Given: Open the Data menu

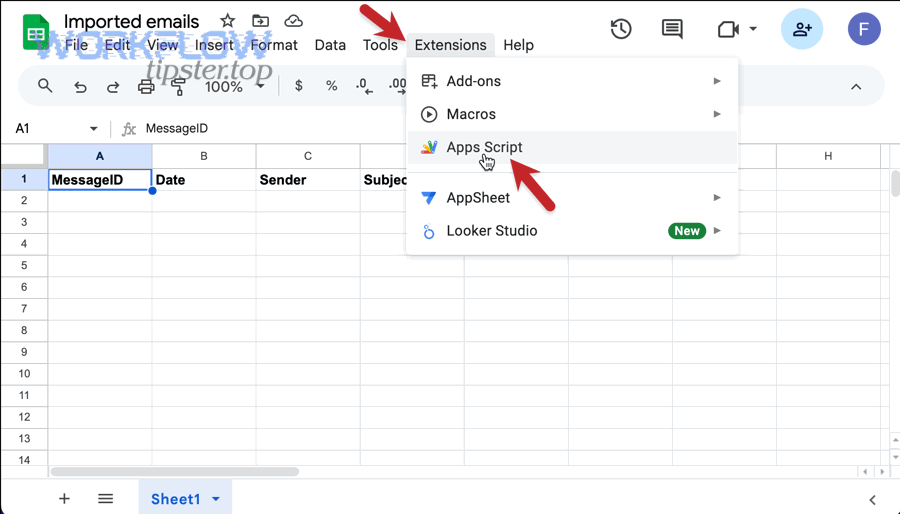Looking at the screenshot, I should point(330,45).
